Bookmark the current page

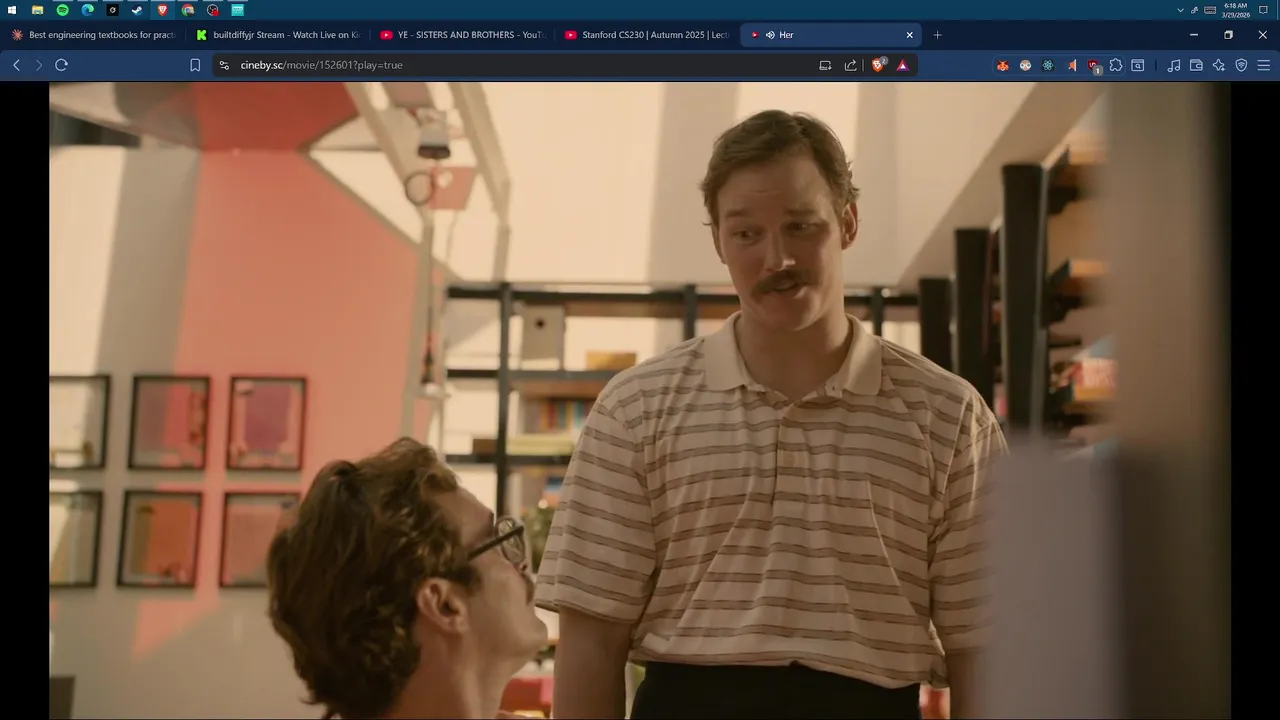tap(195, 65)
